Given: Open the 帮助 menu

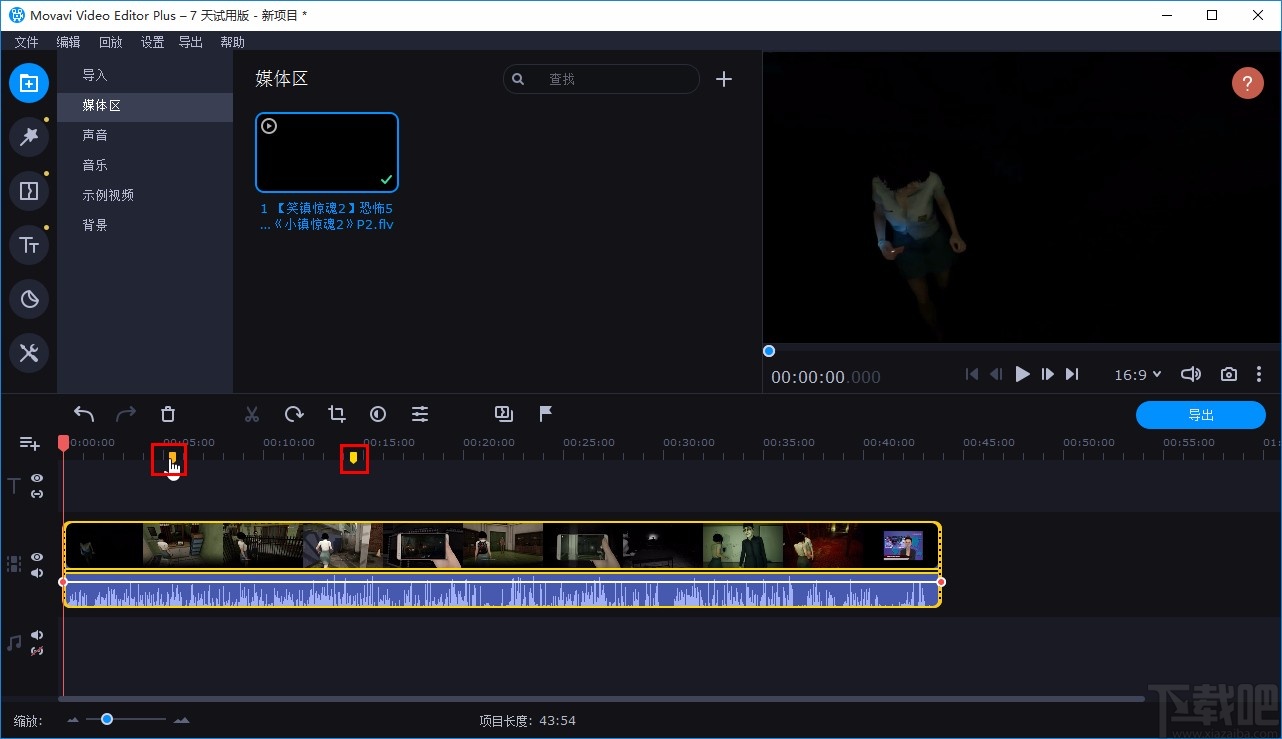Looking at the screenshot, I should [232, 42].
